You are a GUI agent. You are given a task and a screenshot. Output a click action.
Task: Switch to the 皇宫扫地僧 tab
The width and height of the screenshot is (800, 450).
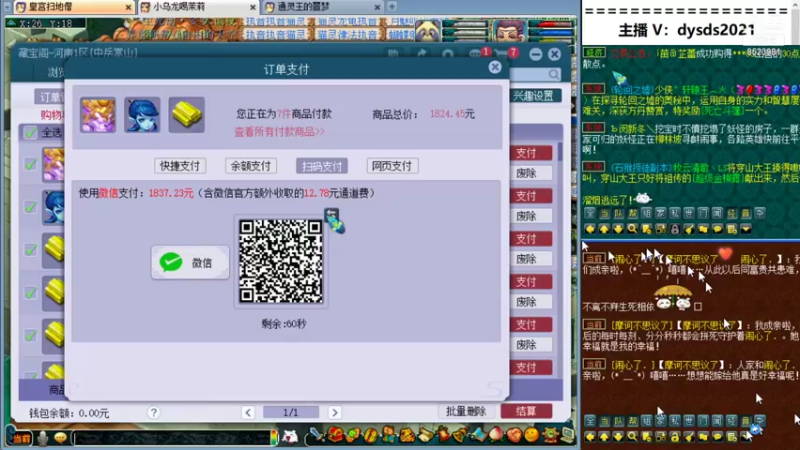74,7
